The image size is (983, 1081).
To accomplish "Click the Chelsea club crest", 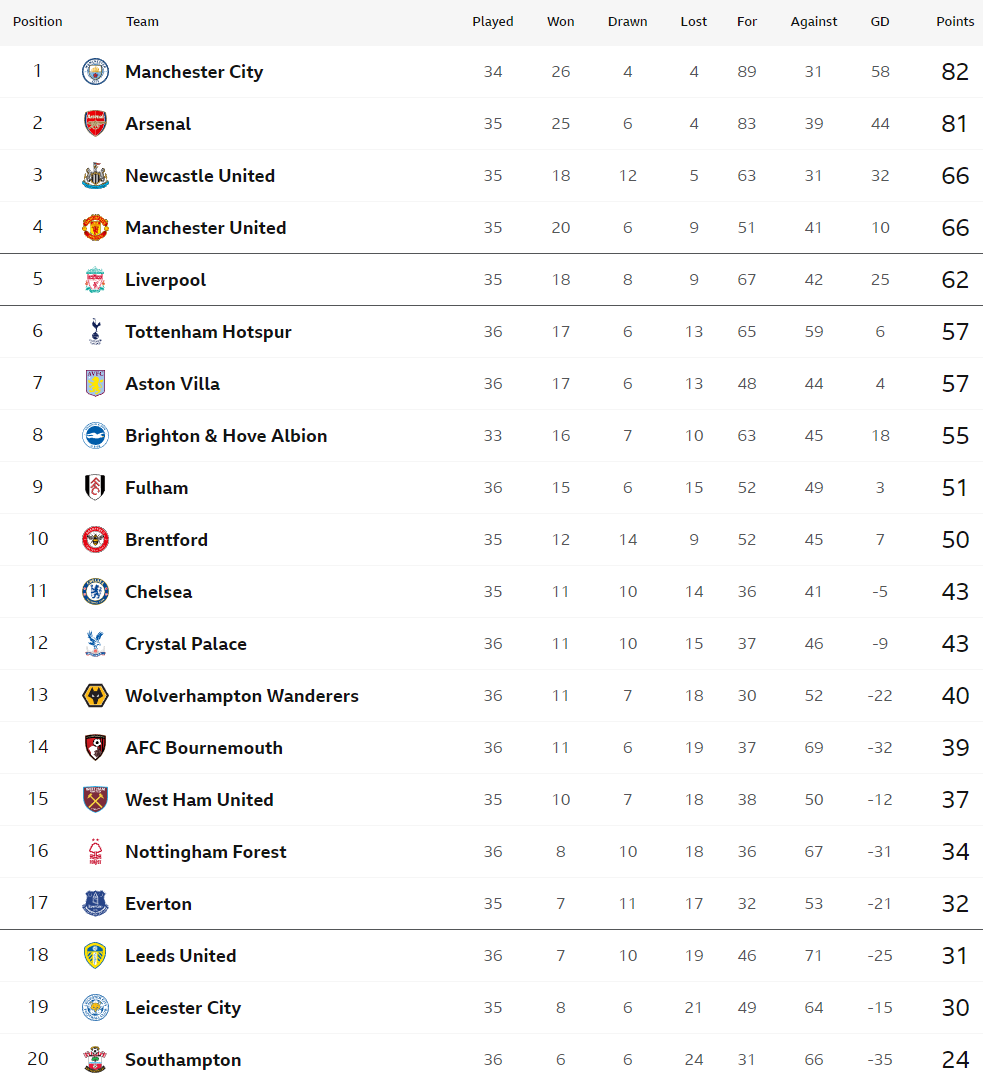I will point(95,592).
